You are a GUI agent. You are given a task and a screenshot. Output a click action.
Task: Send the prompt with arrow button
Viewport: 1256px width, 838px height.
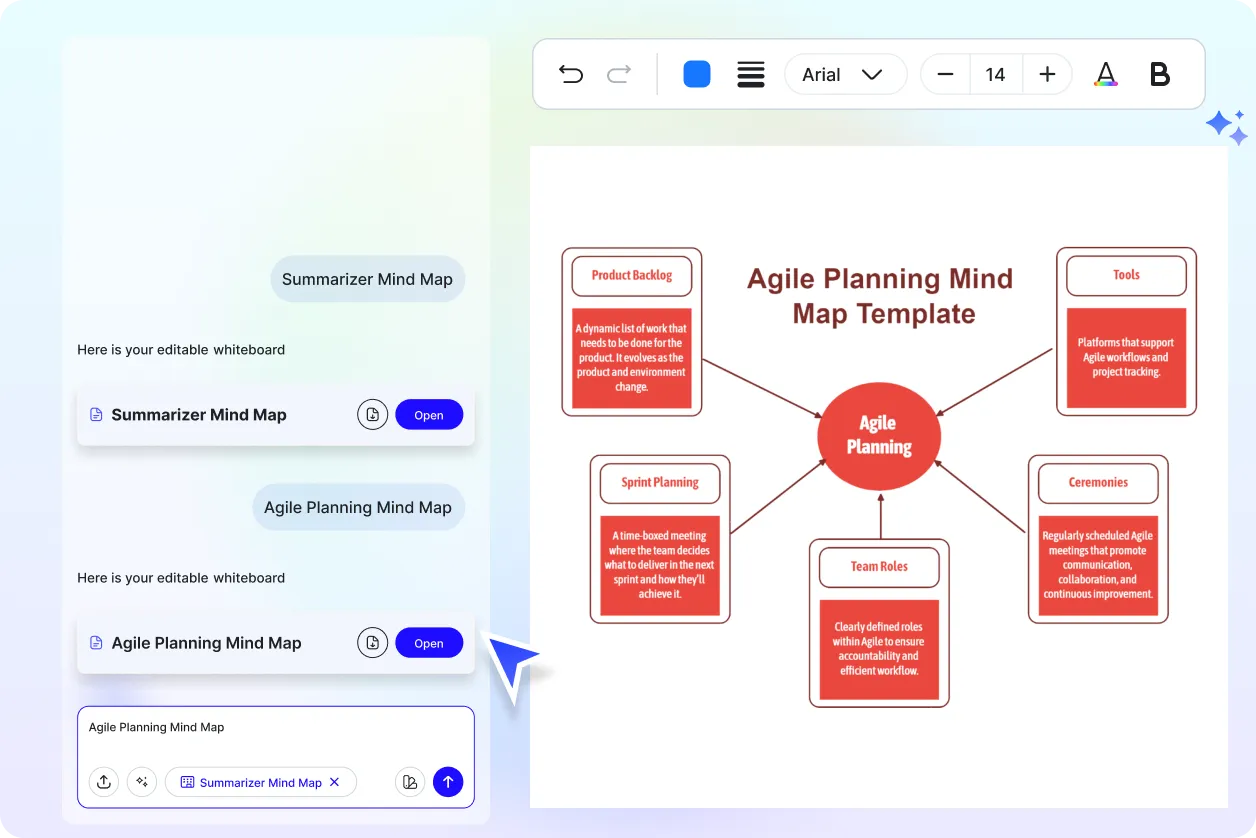click(x=448, y=782)
